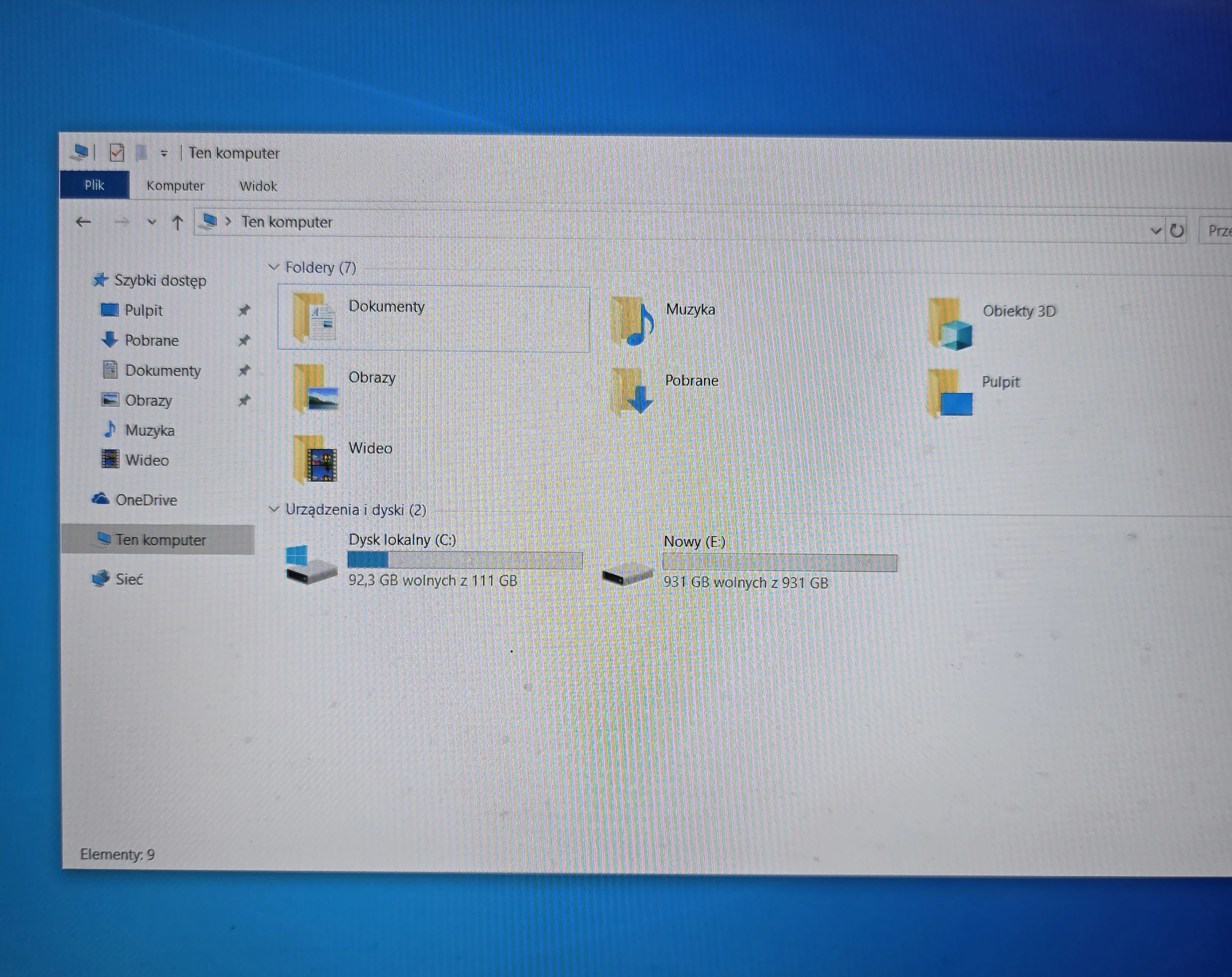This screenshot has height=977, width=1232.
Task: Open the Obiekty 3D folder
Action: (x=993, y=323)
